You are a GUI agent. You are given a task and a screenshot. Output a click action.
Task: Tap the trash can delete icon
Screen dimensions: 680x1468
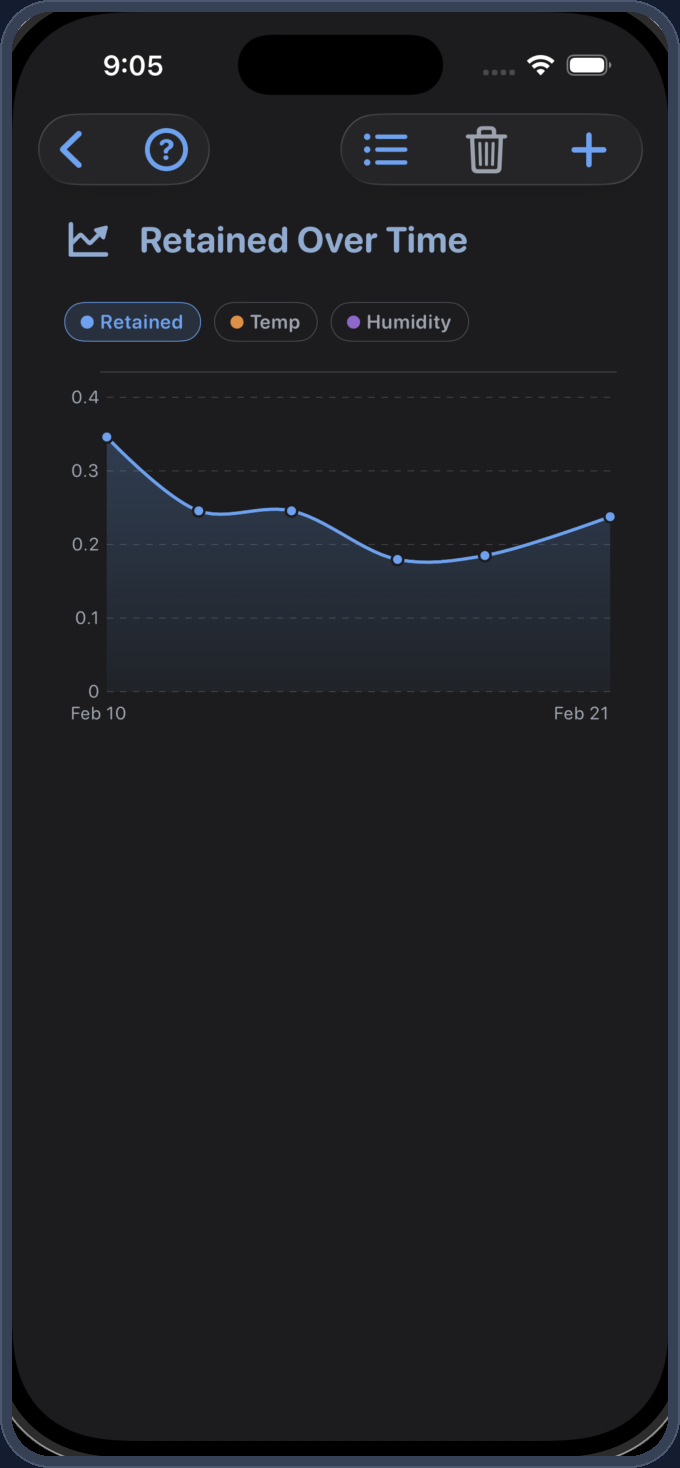coord(487,150)
